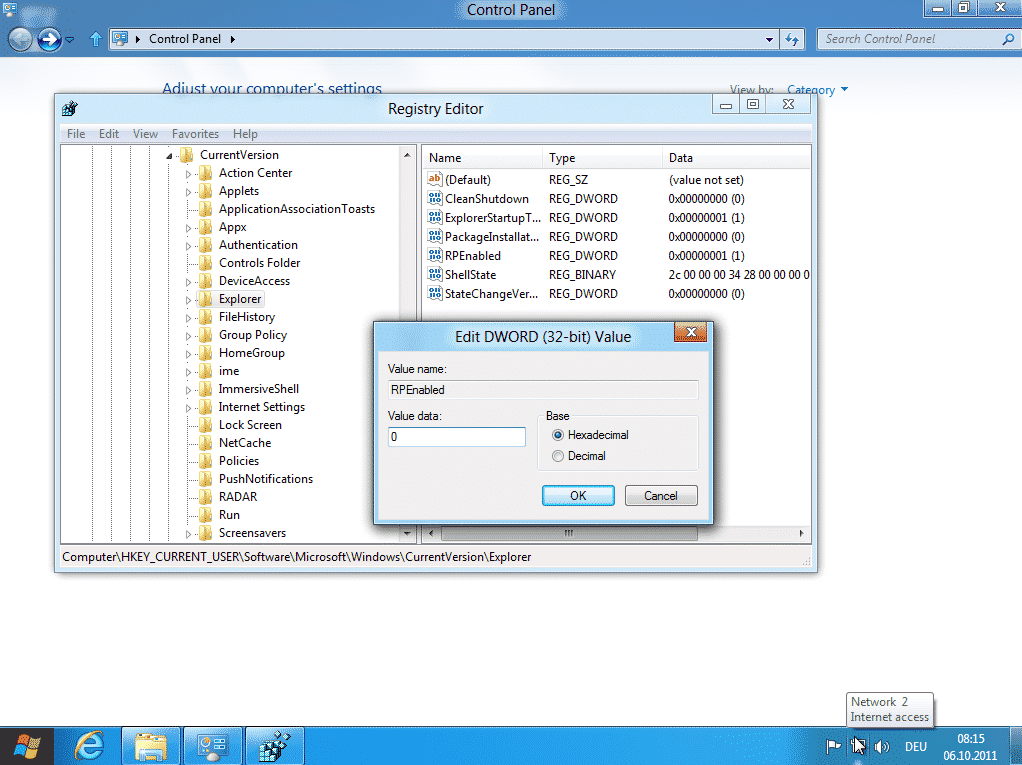Click the NetCache folder icon

[x=205, y=442]
